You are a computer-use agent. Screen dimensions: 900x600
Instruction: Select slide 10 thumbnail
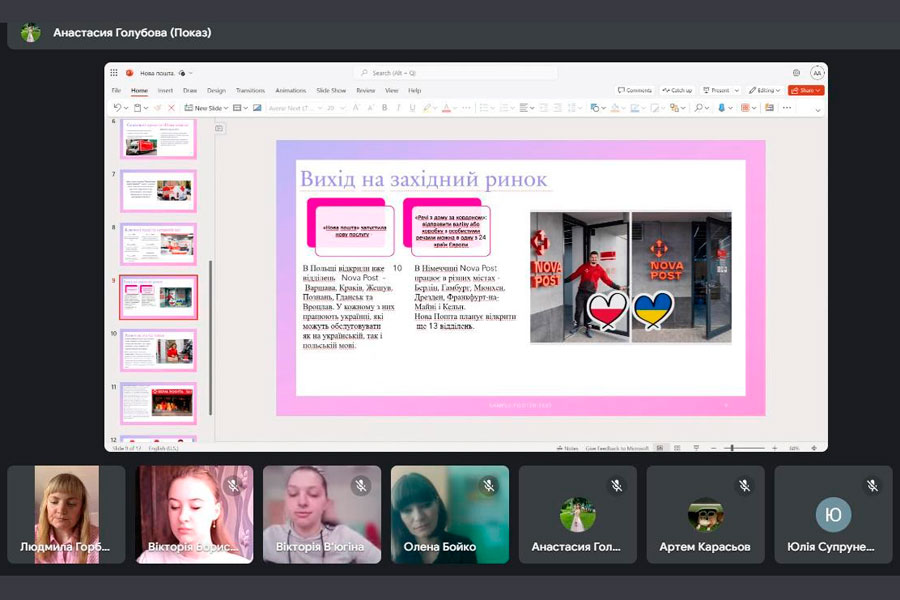coord(158,350)
